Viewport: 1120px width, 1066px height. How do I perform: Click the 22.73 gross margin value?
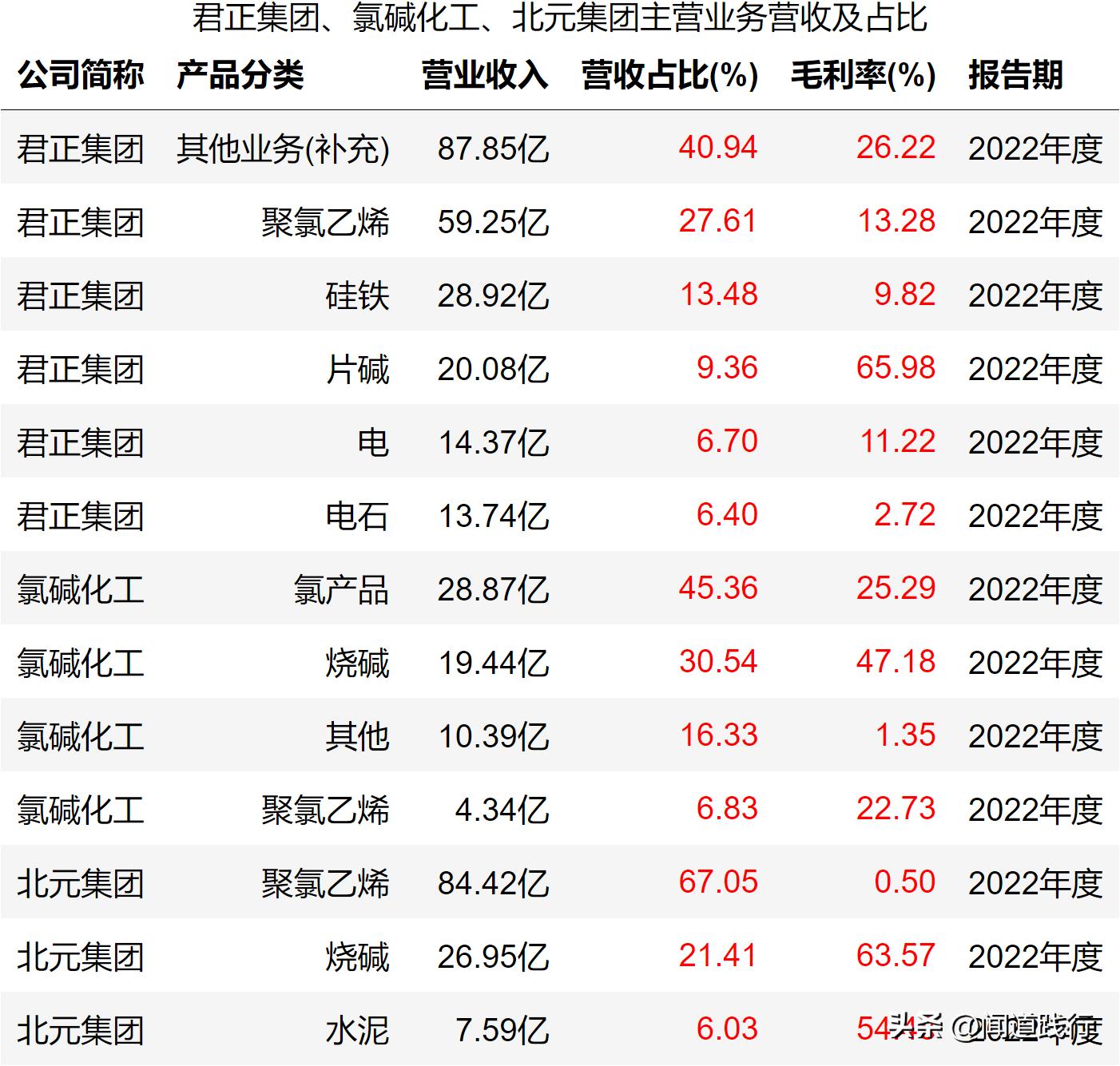click(x=896, y=809)
